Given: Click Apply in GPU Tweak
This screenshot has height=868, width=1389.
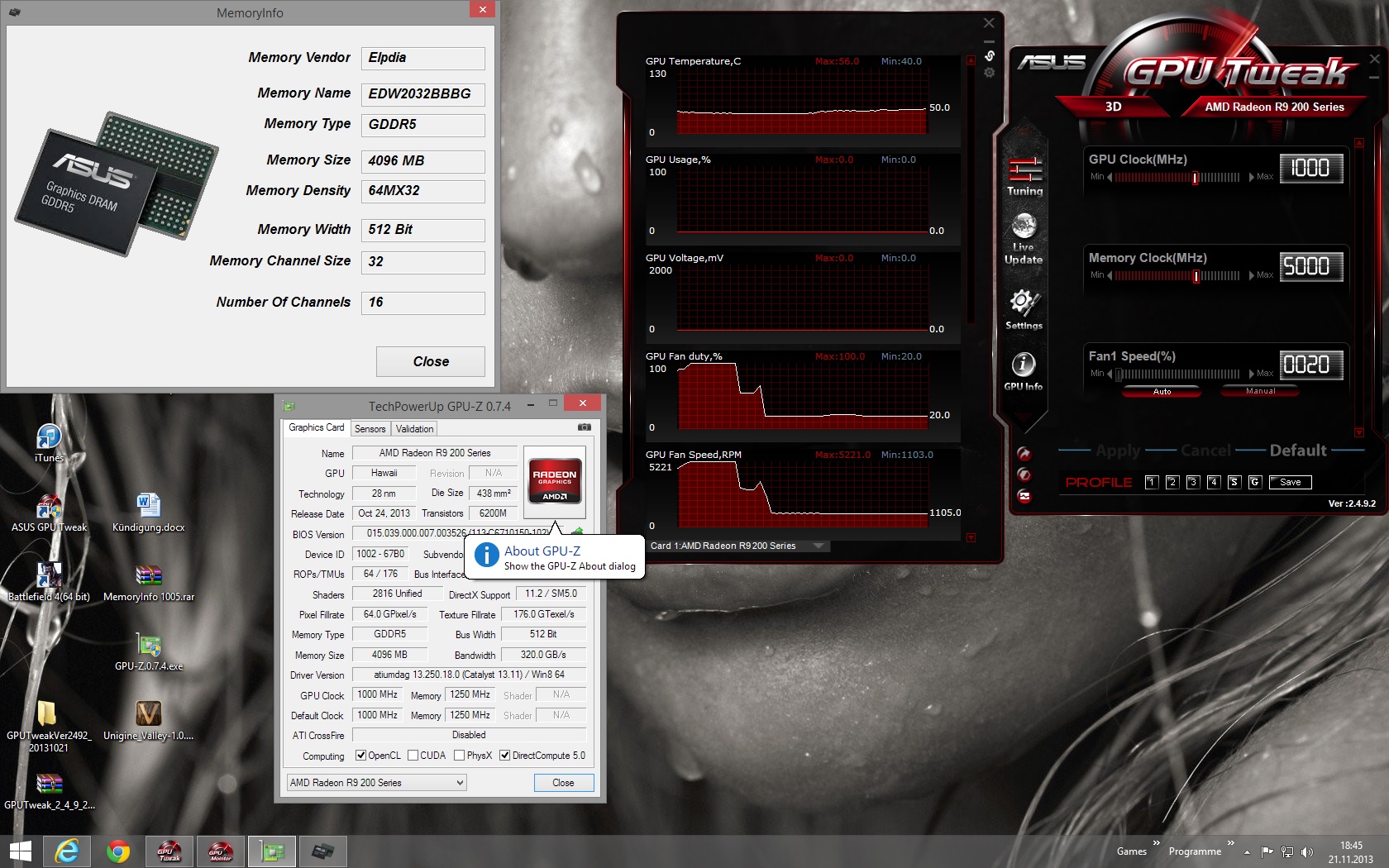Looking at the screenshot, I should [1118, 451].
